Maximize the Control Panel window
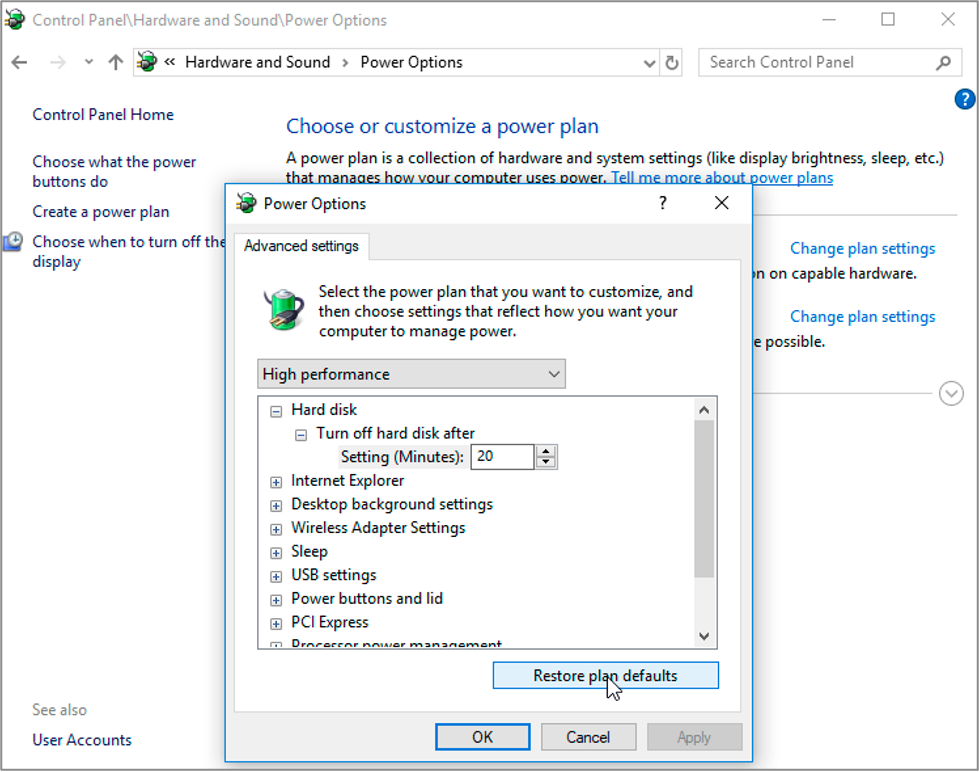Viewport: 979px width, 772px height. point(888,19)
